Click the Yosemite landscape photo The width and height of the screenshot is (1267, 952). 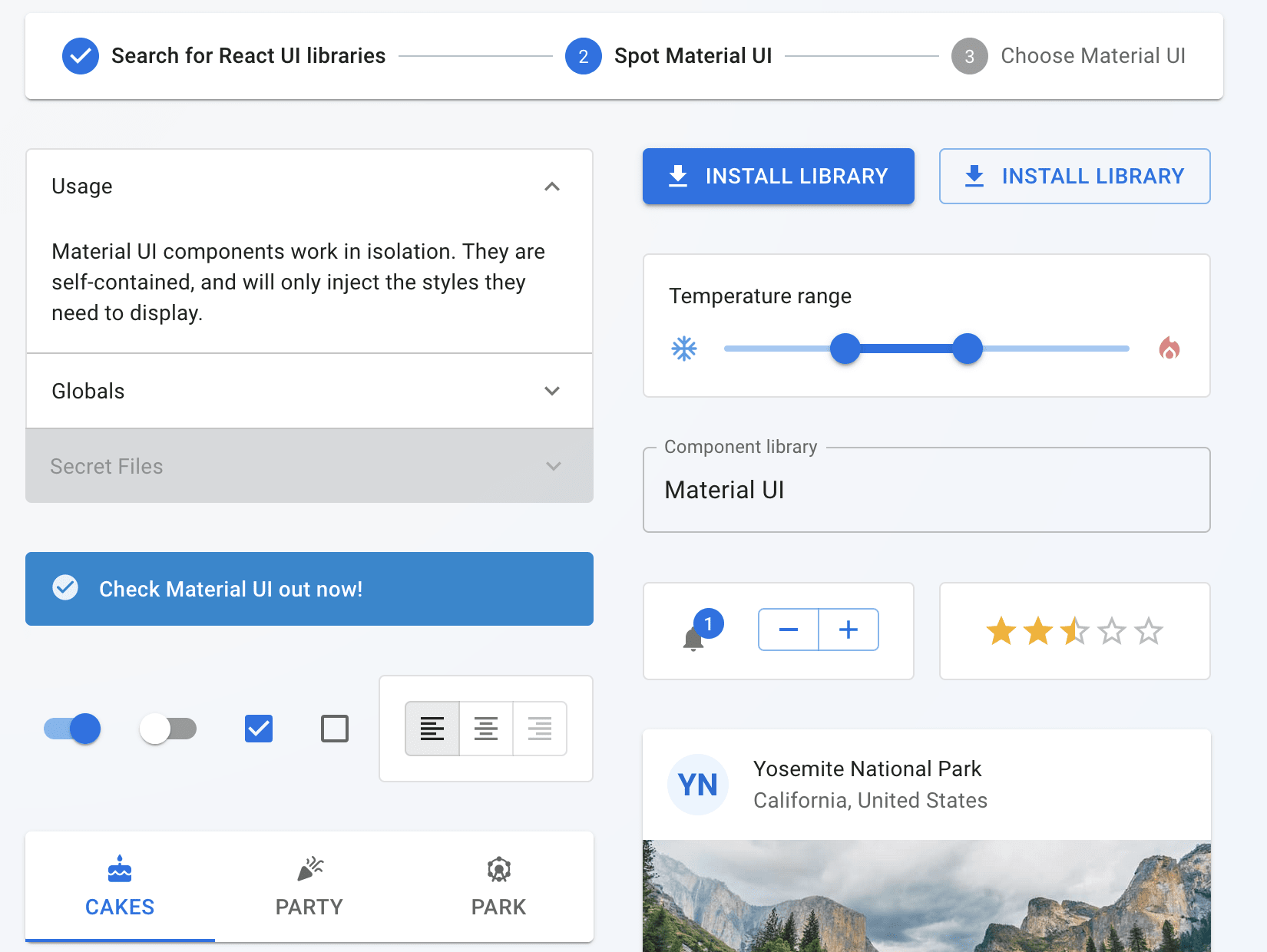coord(927,896)
